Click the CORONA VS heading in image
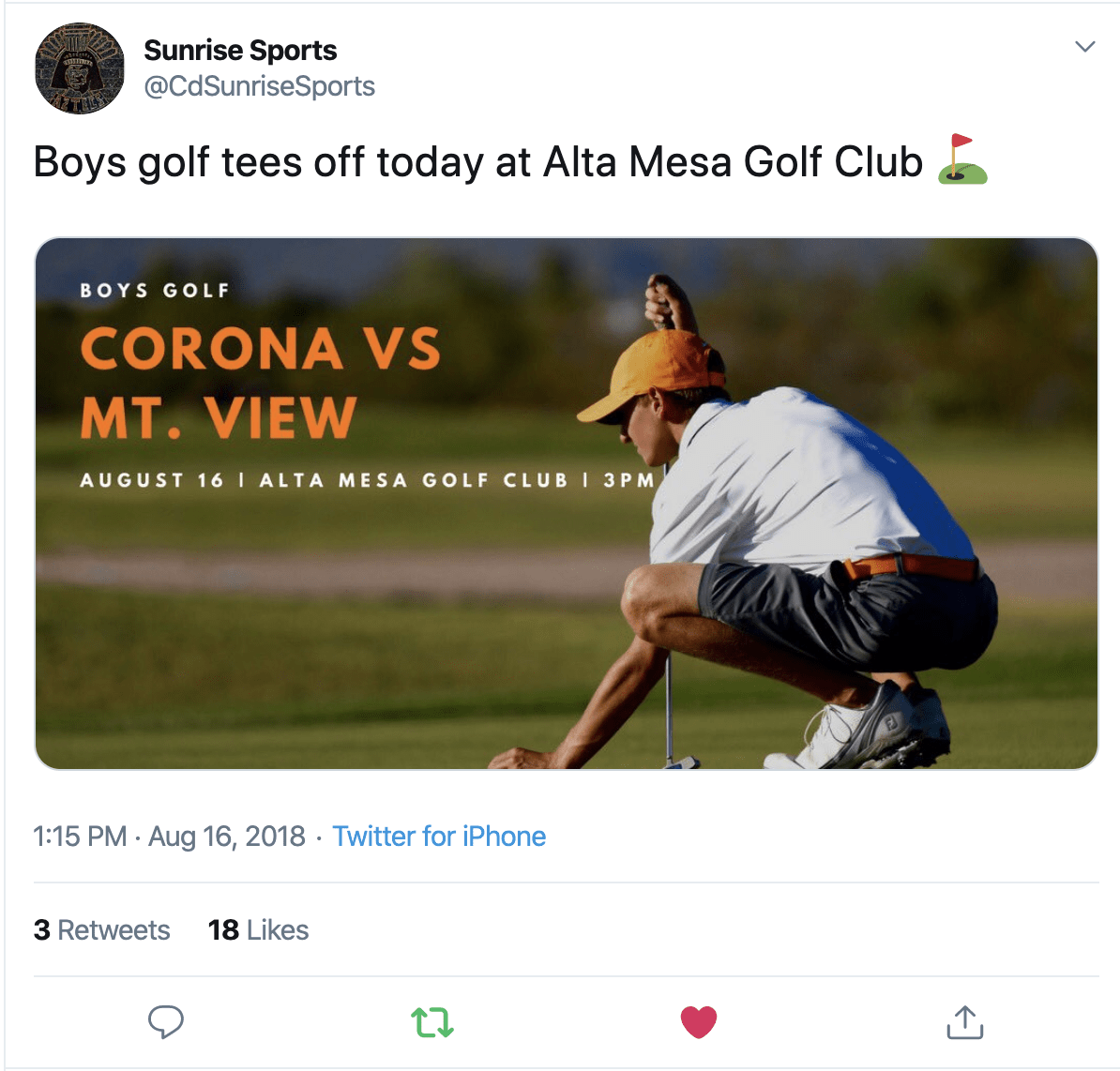 [261, 348]
